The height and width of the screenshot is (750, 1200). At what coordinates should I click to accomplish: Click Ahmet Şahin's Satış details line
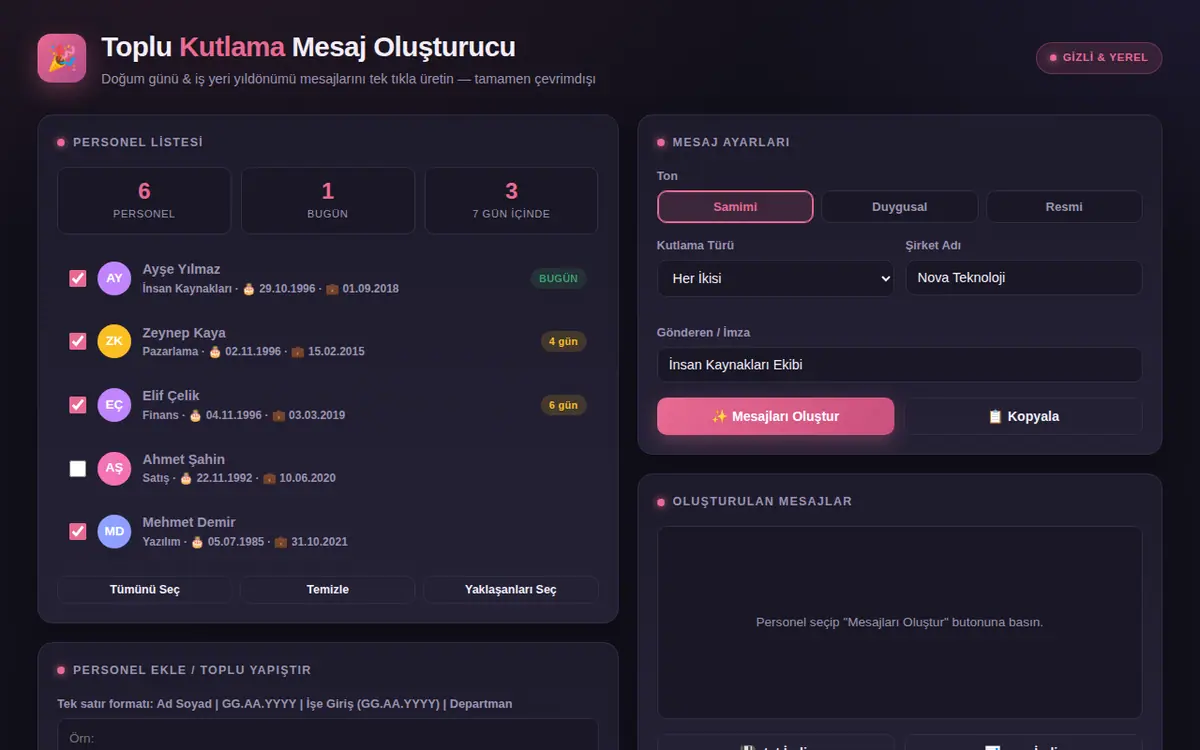coord(239,478)
